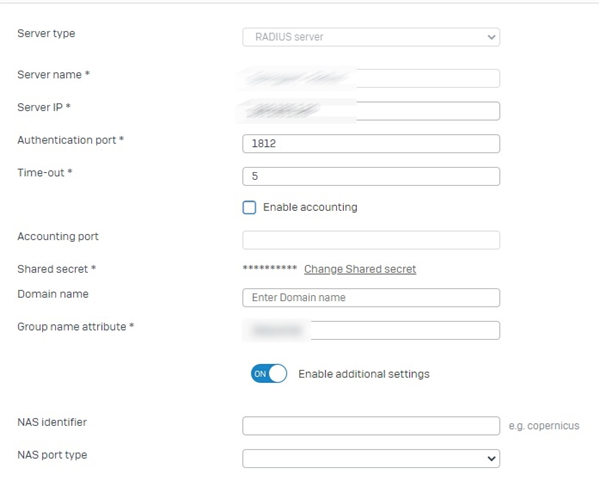Turn off the Enable additional settings switch
599x480 pixels.
(x=269, y=373)
